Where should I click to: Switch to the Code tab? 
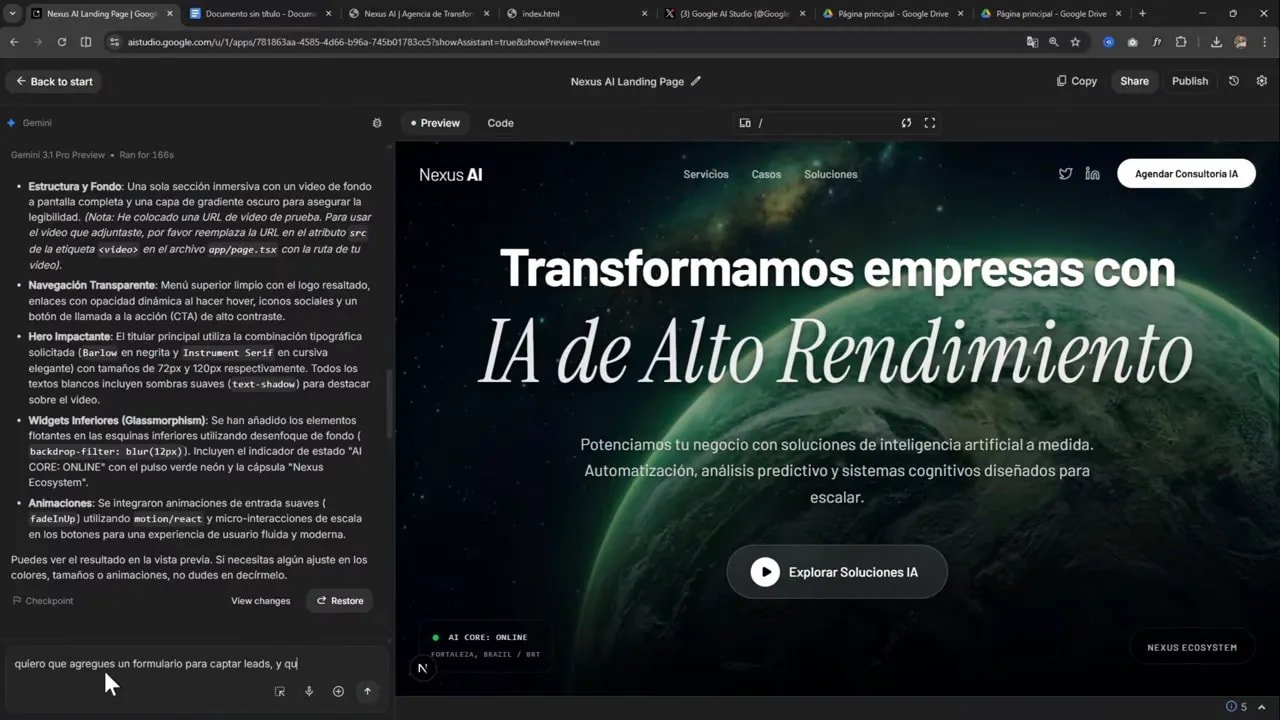[x=500, y=123]
